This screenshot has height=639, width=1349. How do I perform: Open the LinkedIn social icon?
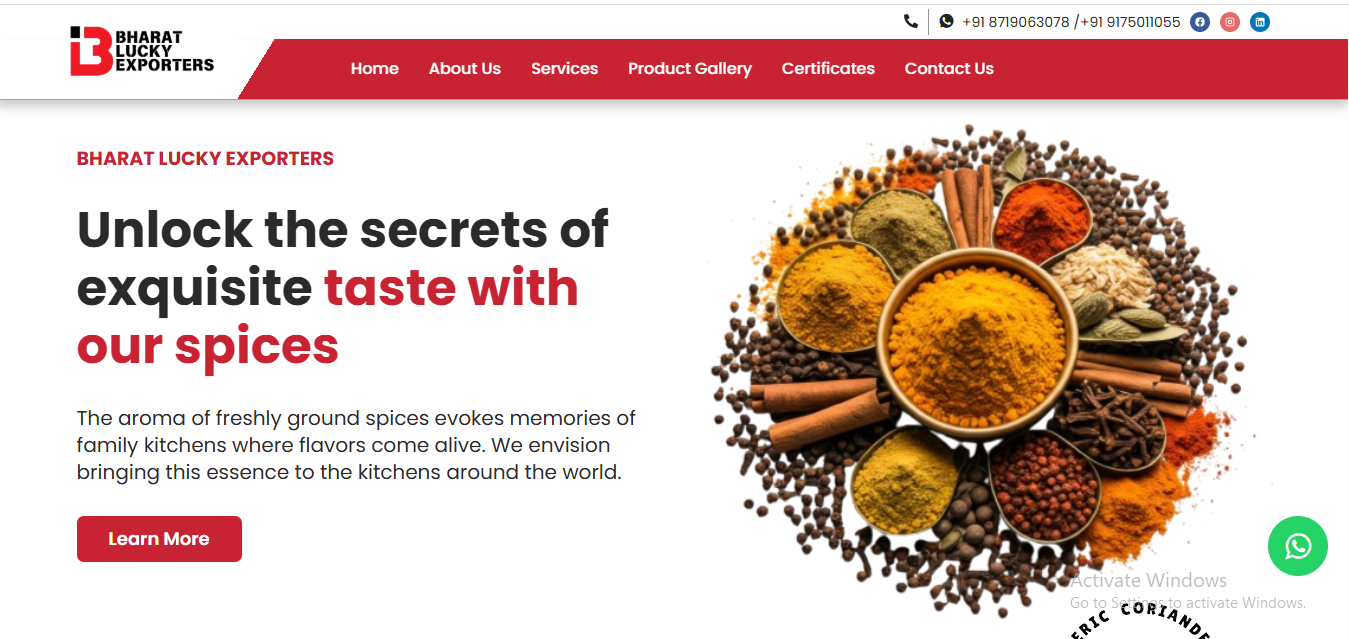click(1260, 22)
